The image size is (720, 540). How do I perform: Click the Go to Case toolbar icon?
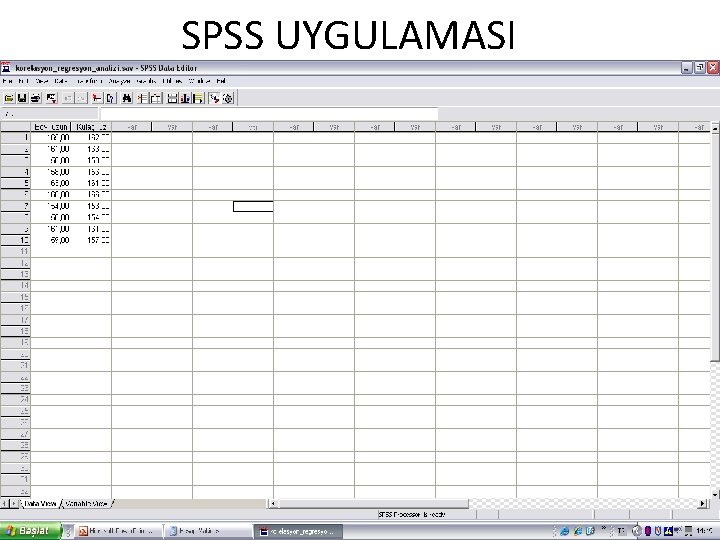pos(96,98)
